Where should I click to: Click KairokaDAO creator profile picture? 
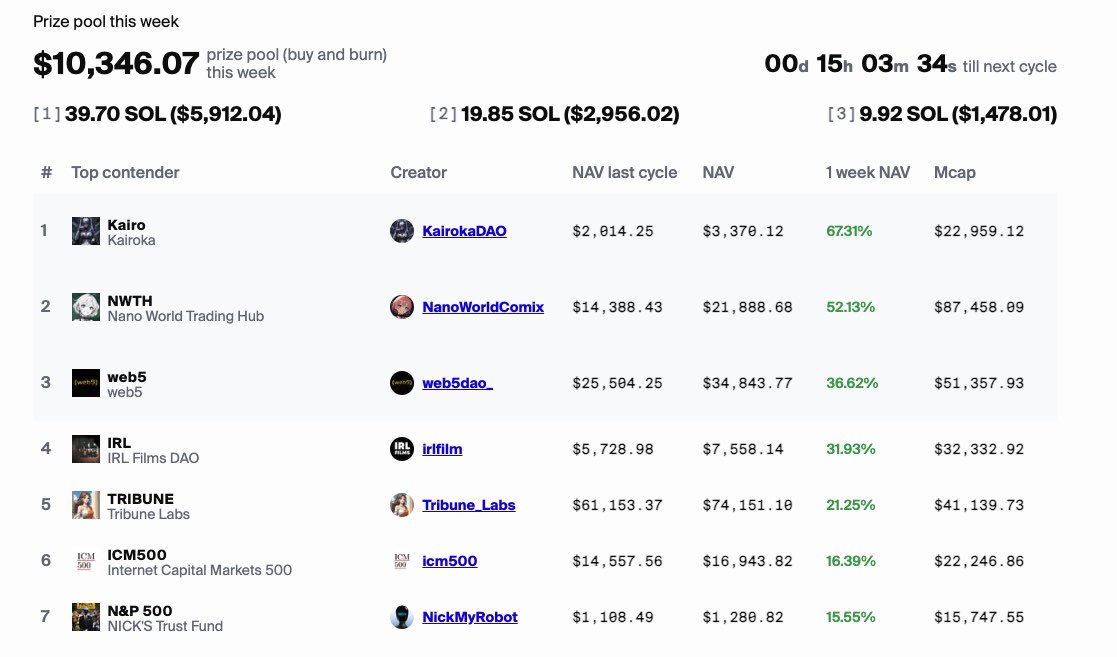(x=402, y=231)
